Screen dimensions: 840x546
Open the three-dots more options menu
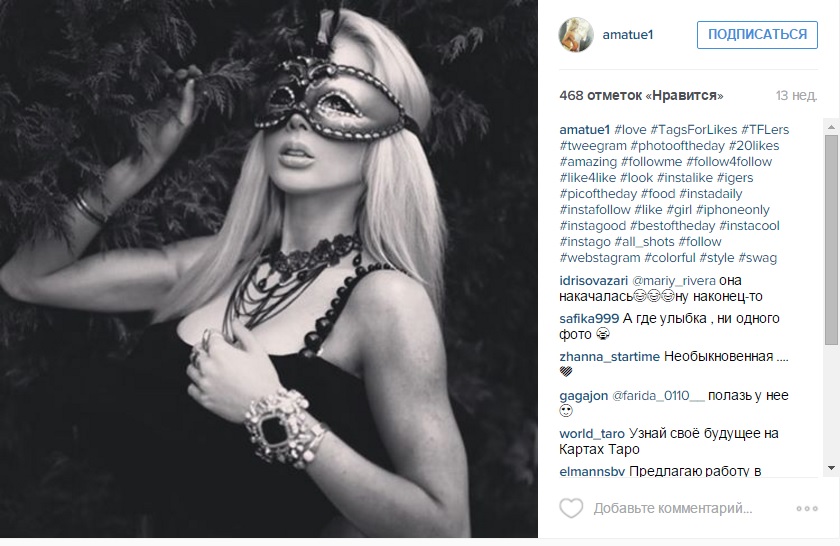tap(807, 508)
